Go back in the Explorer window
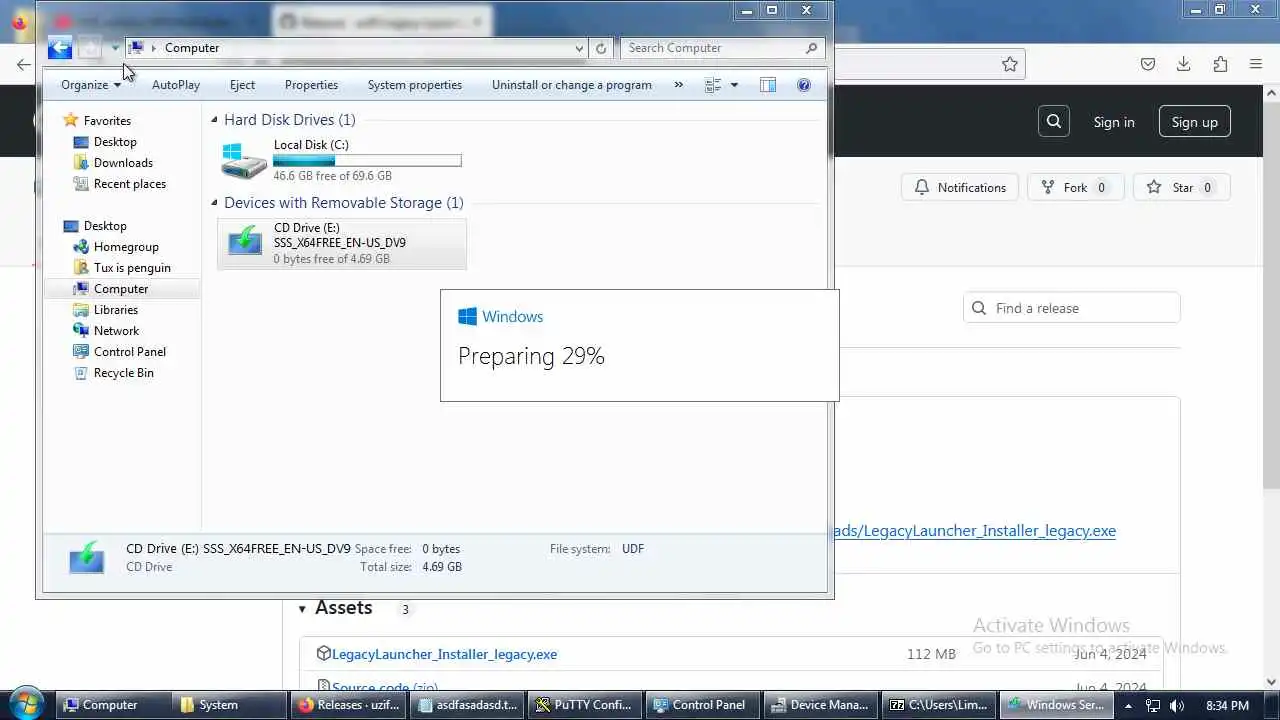This screenshot has width=1280, height=720. 59,48
